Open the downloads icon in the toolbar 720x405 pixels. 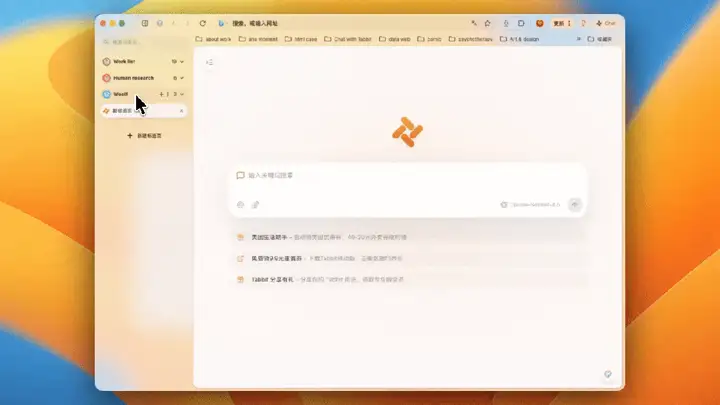(x=506, y=23)
